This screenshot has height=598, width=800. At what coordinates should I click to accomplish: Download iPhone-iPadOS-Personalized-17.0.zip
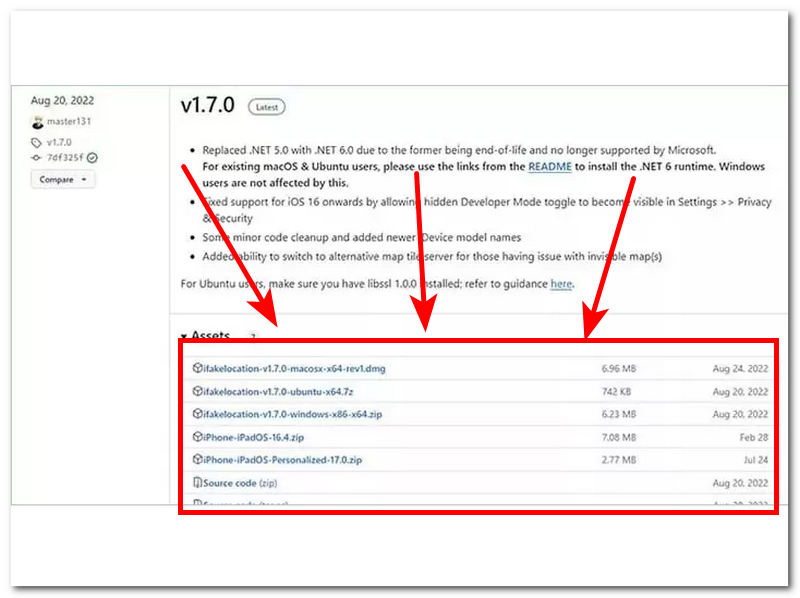click(282, 460)
